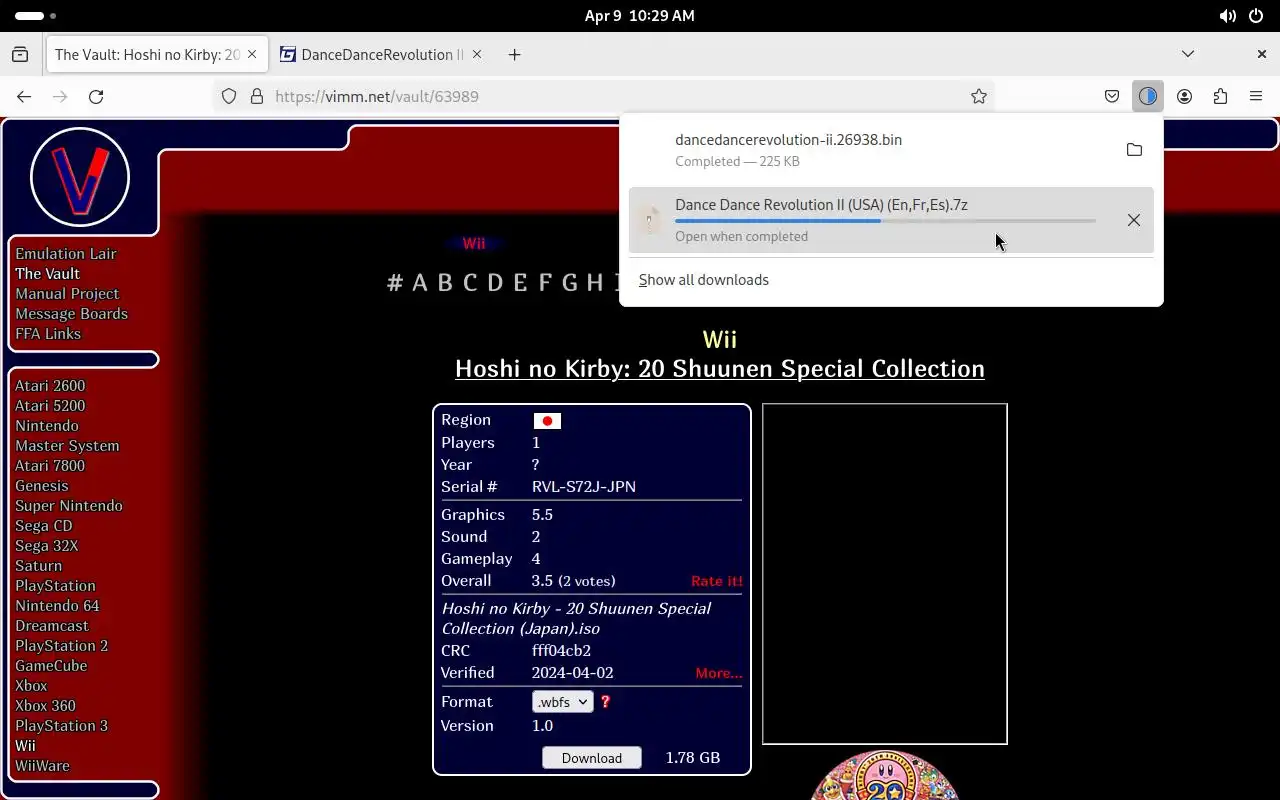
Task: Open the Apr 9 10:29 AM clock menu
Action: [x=640, y=16]
